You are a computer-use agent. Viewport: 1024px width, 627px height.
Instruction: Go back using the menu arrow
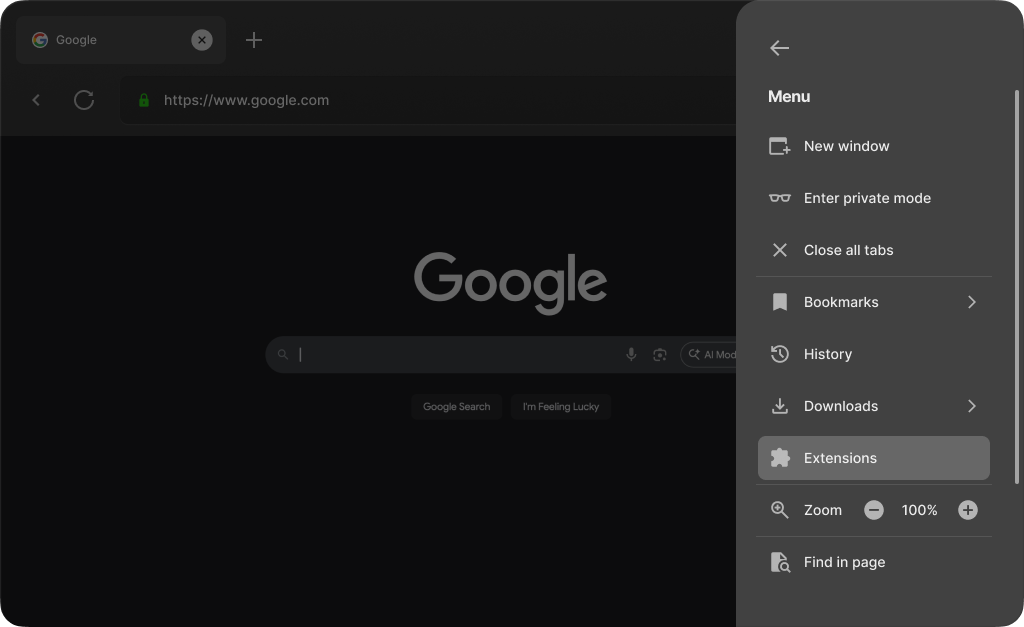click(x=779, y=47)
